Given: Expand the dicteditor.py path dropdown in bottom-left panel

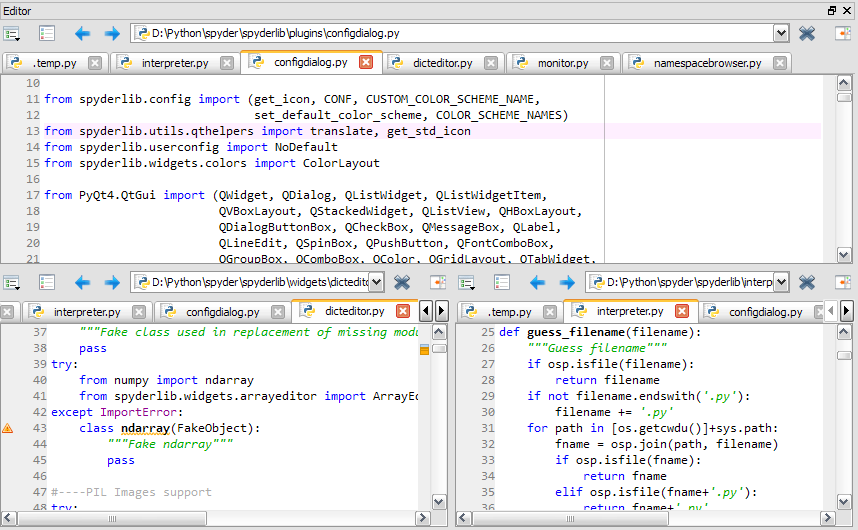Looking at the screenshot, I should point(377,283).
